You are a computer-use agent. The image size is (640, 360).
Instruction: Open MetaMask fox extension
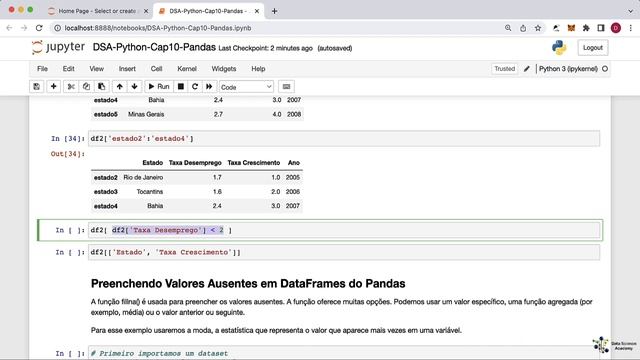pos(571,28)
